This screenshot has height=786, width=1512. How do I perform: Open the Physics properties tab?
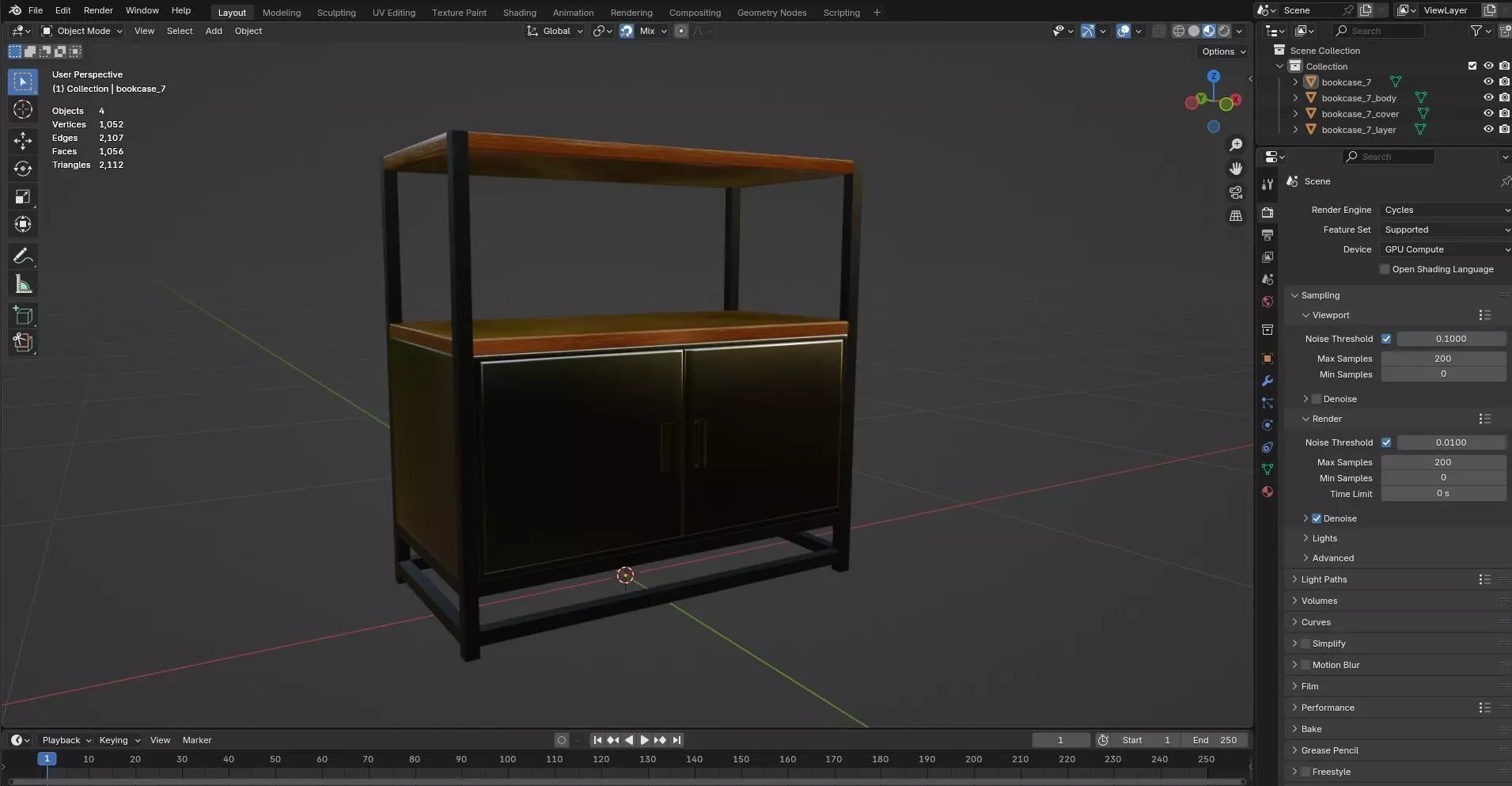coord(1268,425)
